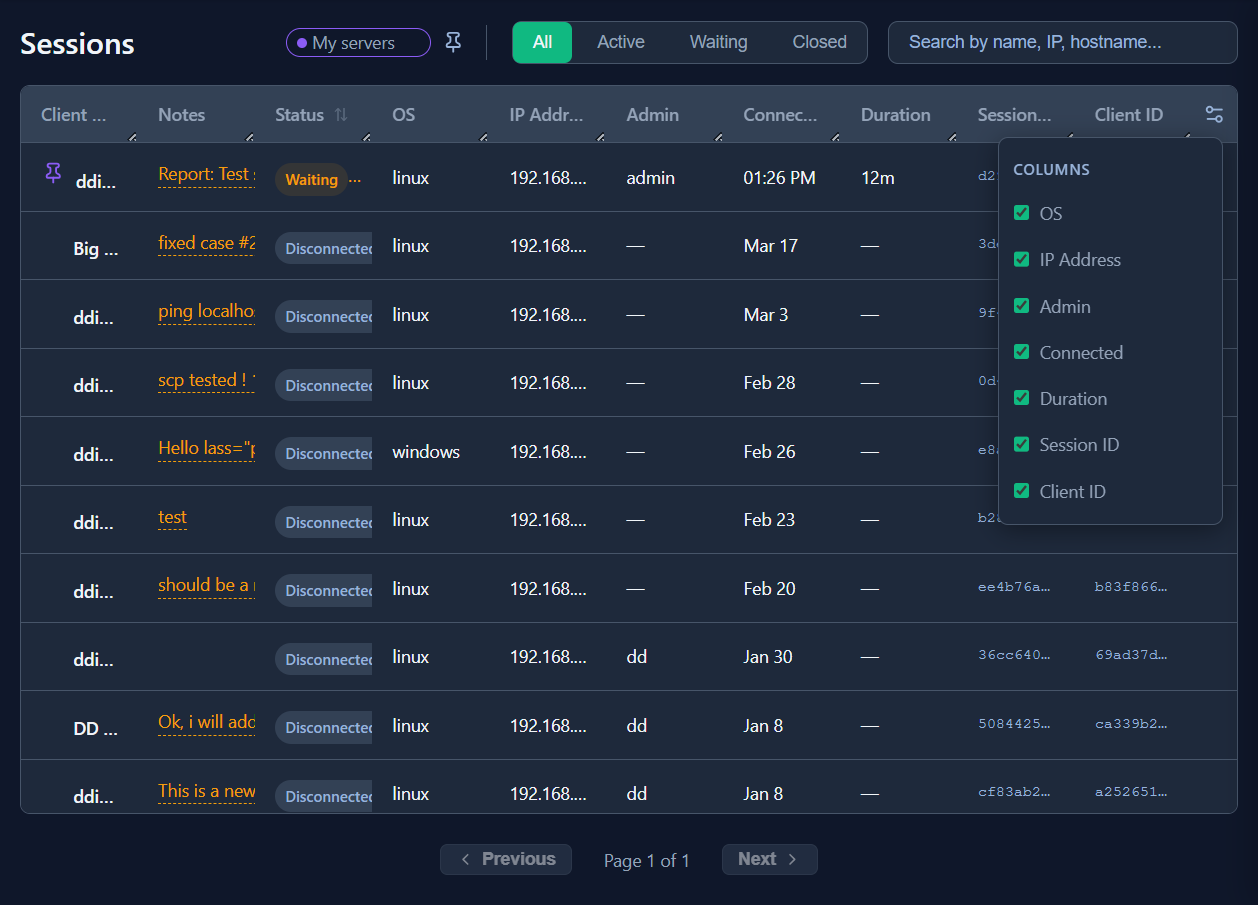Show Closed sessions tab
Image resolution: width=1258 pixels, height=905 pixels.
[x=819, y=42]
